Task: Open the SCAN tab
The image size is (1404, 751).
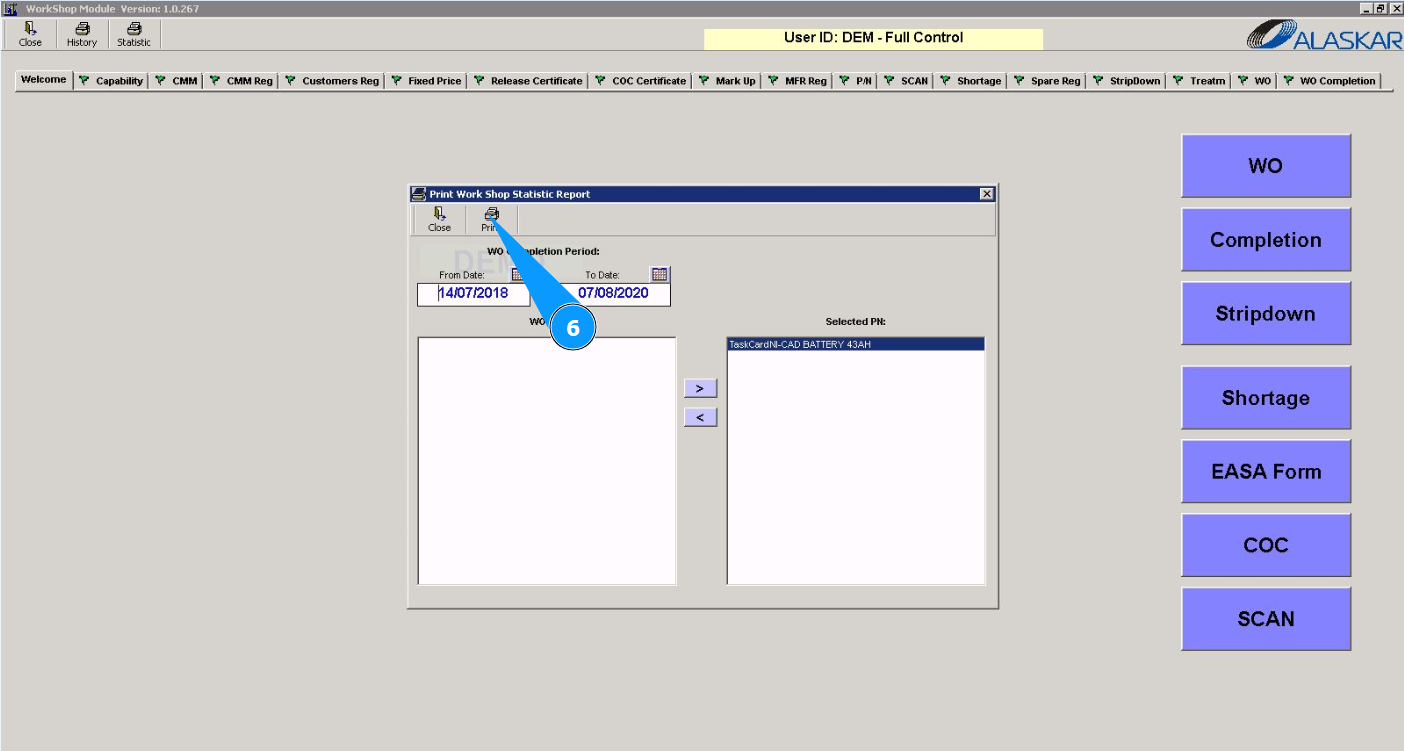Action: (906, 81)
